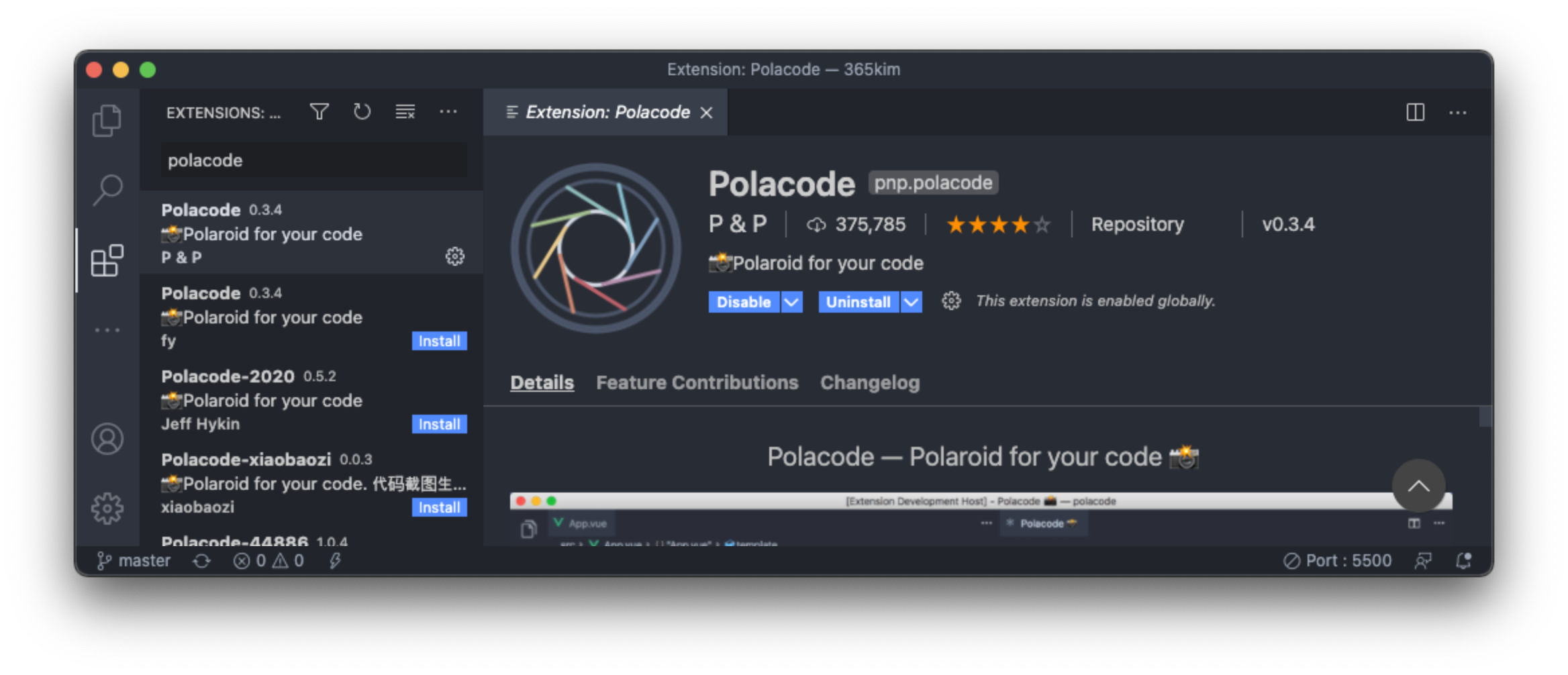Click the Uninstall button
Viewport: 1568px width, 675px height.
tap(859, 302)
